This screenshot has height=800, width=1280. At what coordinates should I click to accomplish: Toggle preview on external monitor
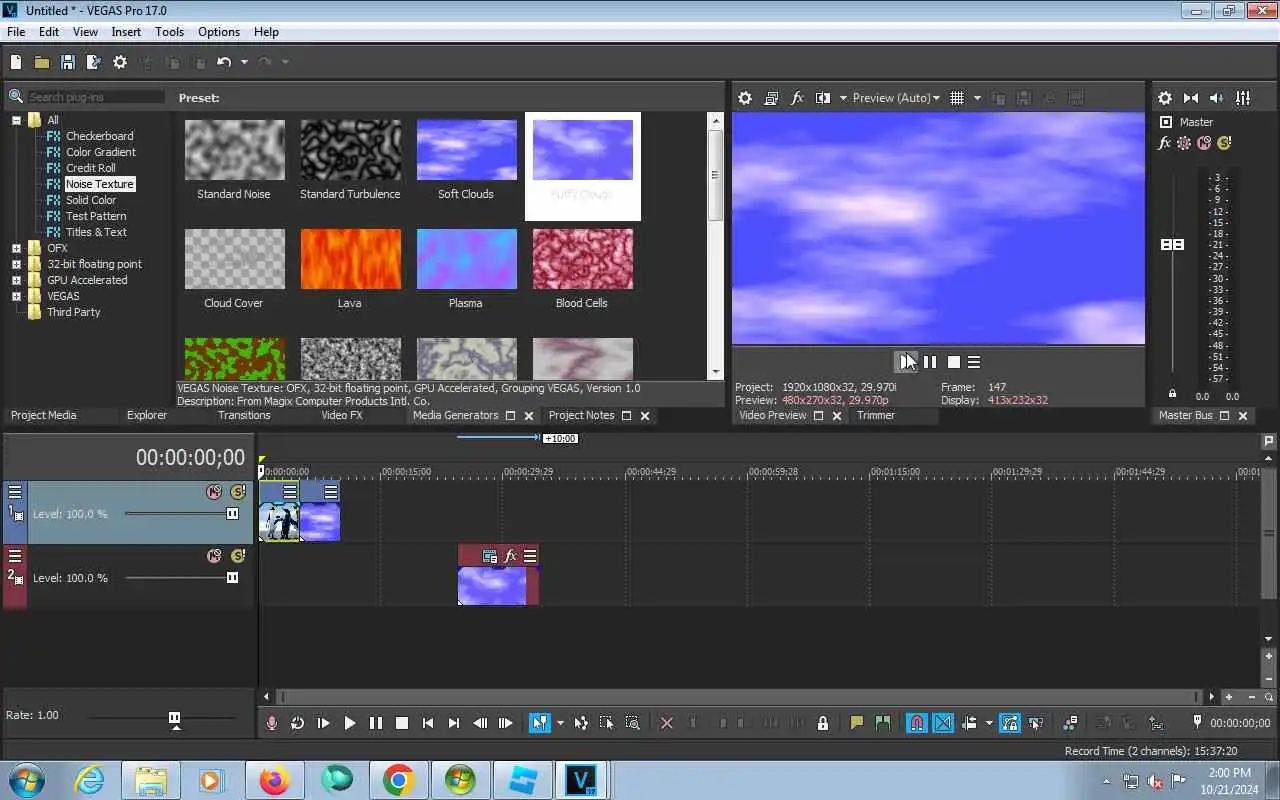point(771,98)
